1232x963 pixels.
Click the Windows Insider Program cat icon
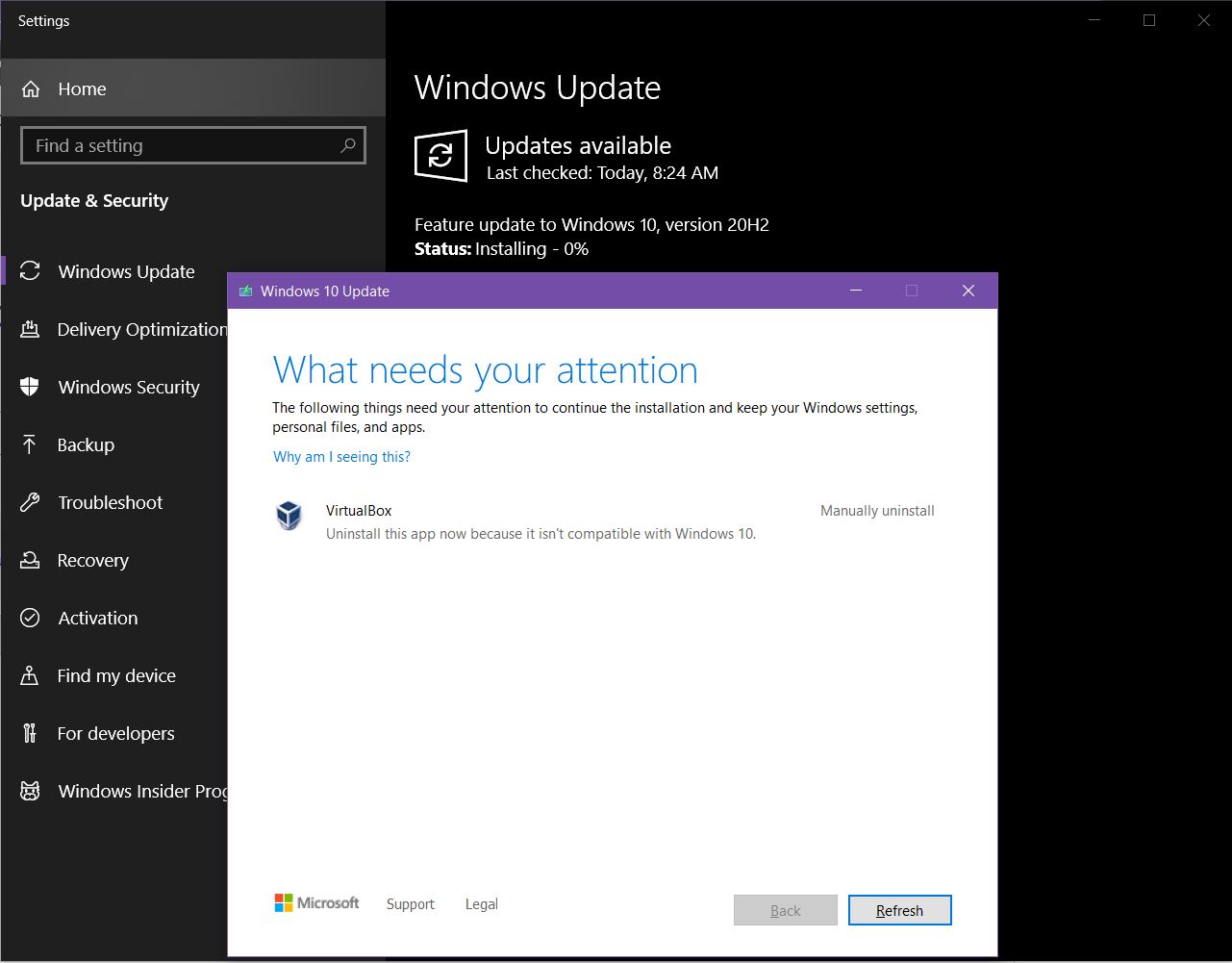tap(30, 791)
